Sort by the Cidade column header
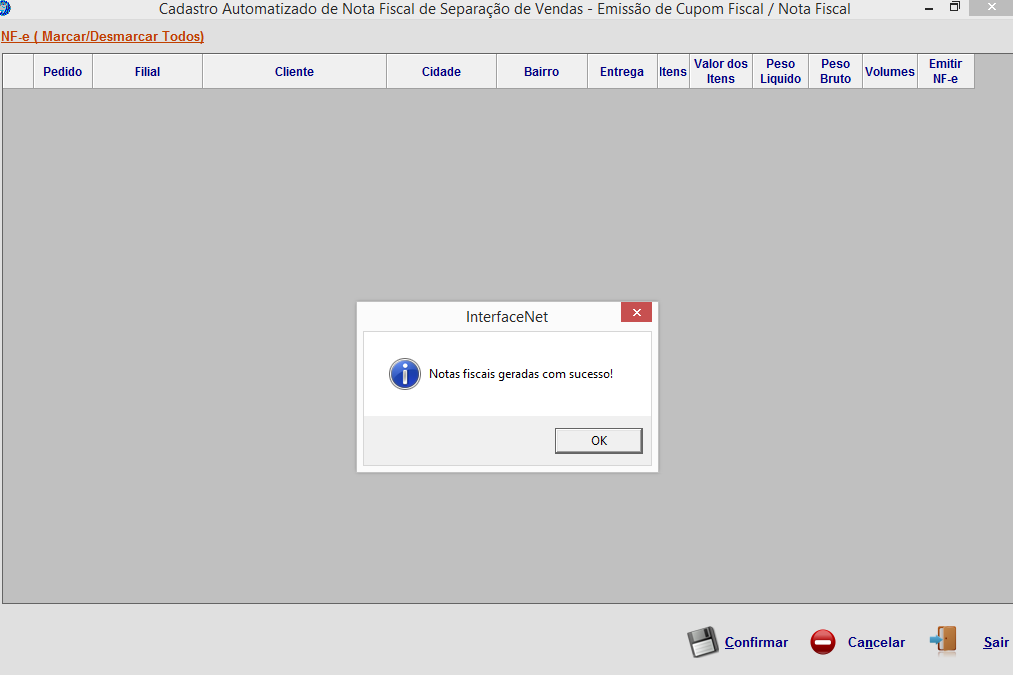Viewport: 1013px width, 675px height. 441,72
